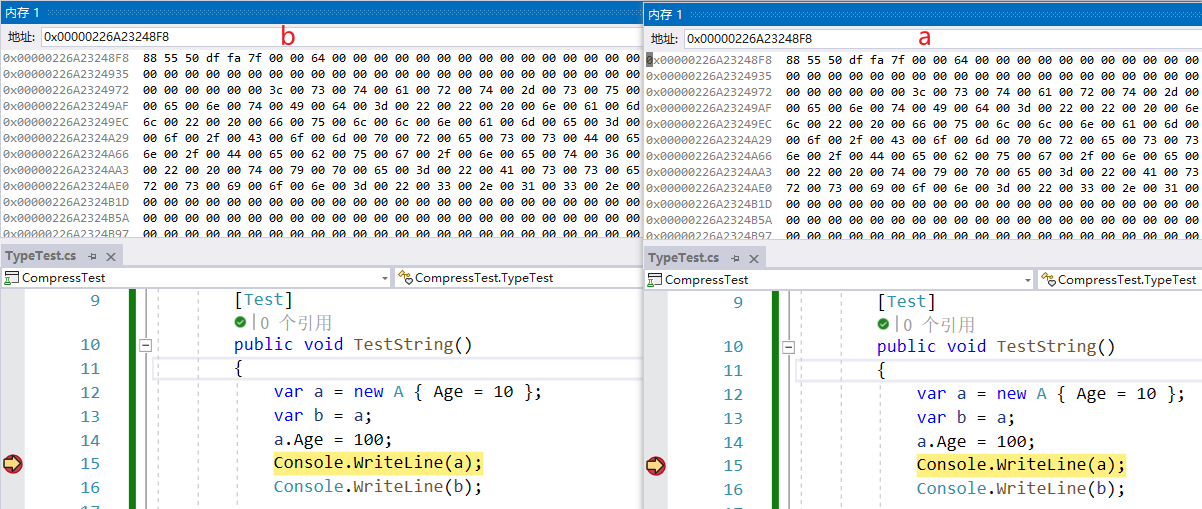
Task: Open "0 个引用" references link in left editor
Action: [295, 322]
